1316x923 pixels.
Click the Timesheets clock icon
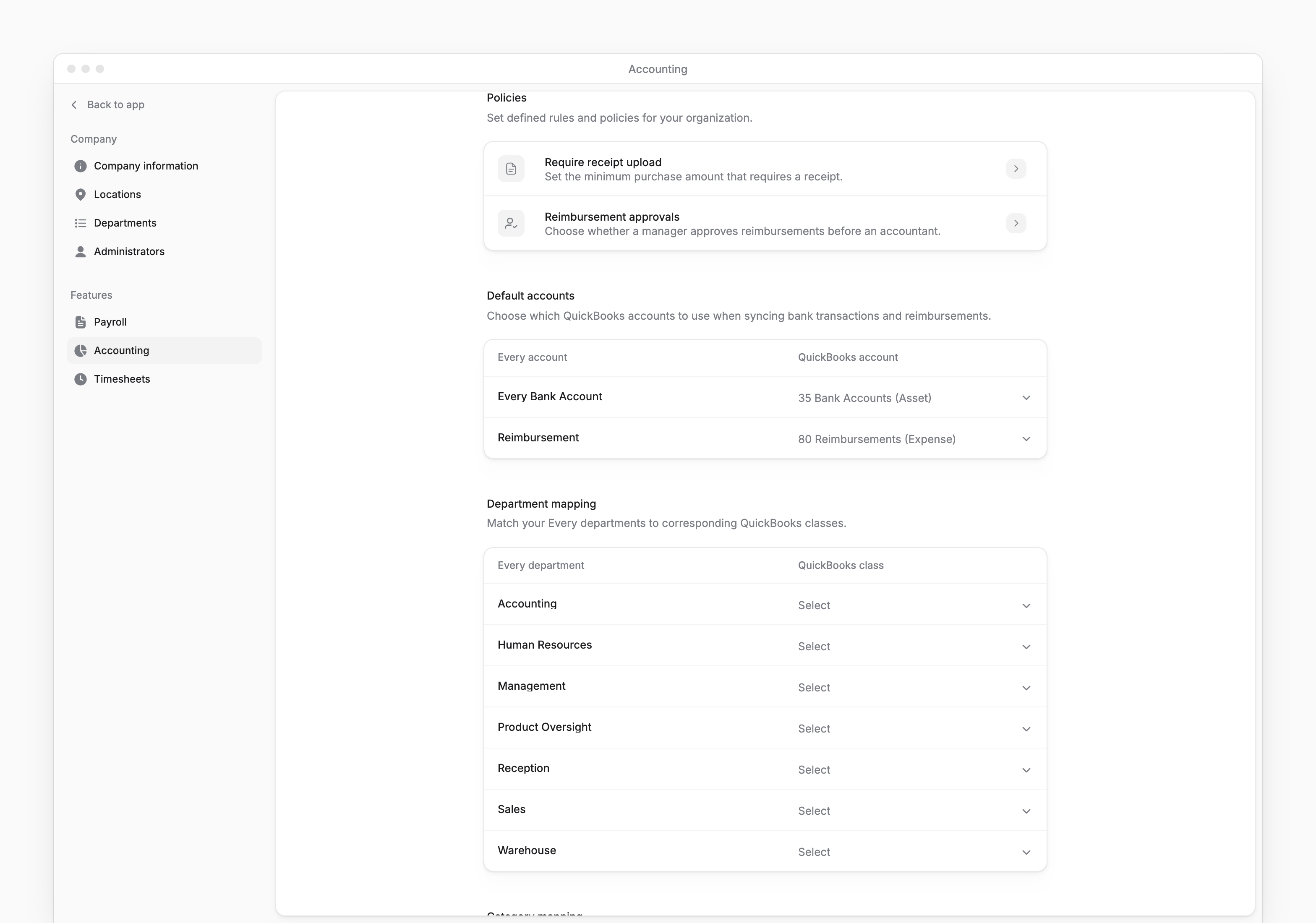pyautogui.click(x=81, y=379)
